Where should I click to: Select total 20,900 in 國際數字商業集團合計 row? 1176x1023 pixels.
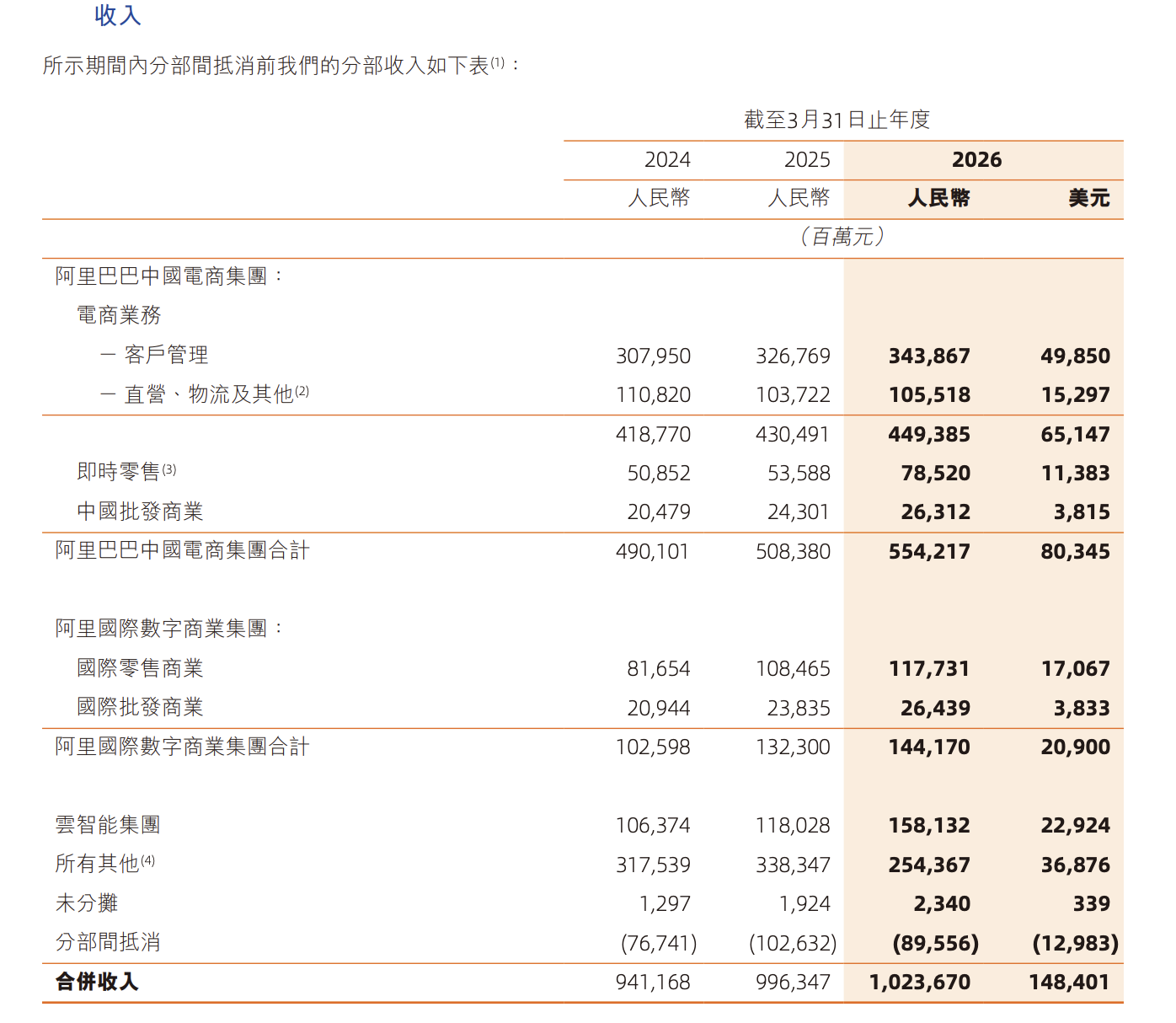tap(1075, 747)
